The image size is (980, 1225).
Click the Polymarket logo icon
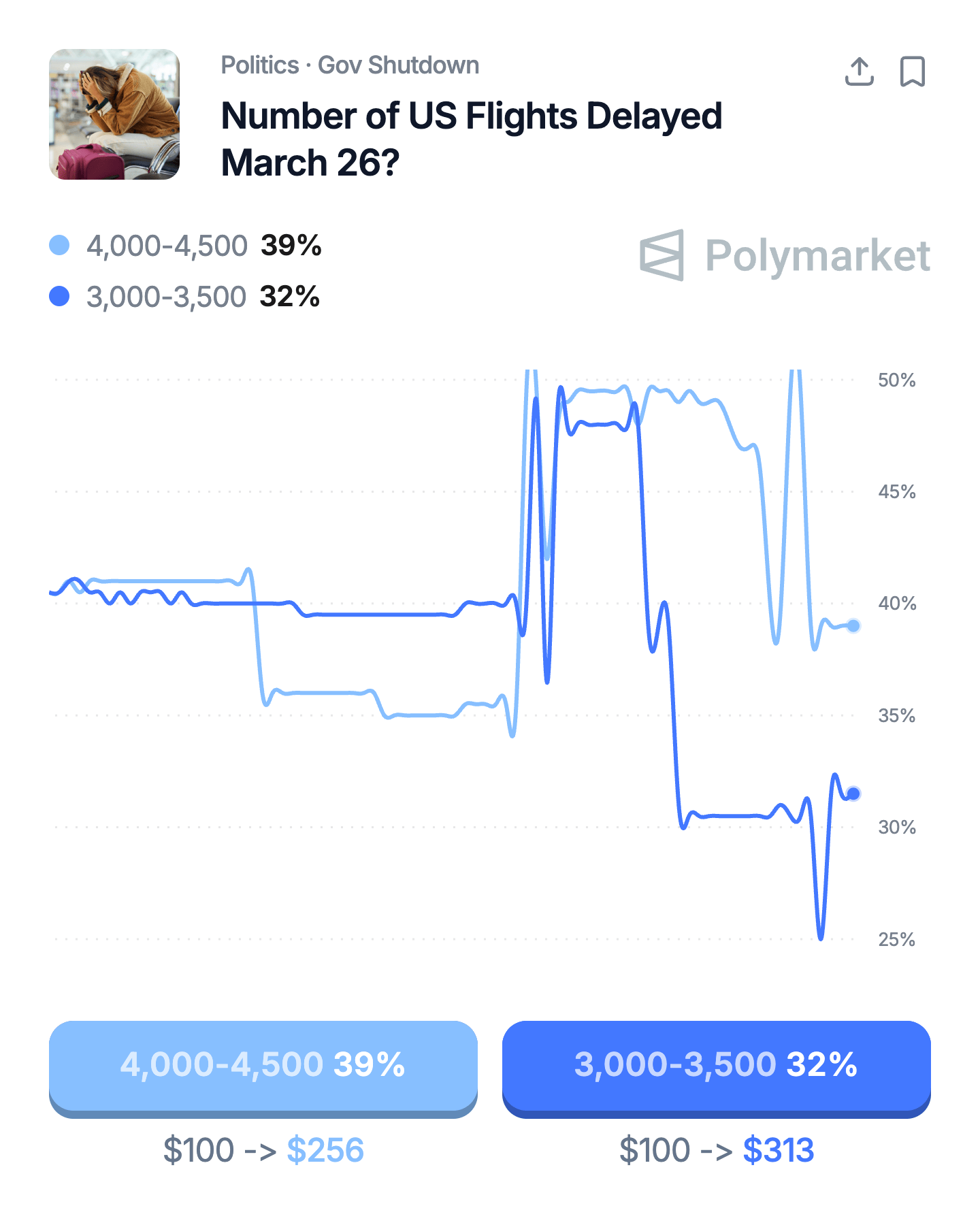[x=661, y=255]
